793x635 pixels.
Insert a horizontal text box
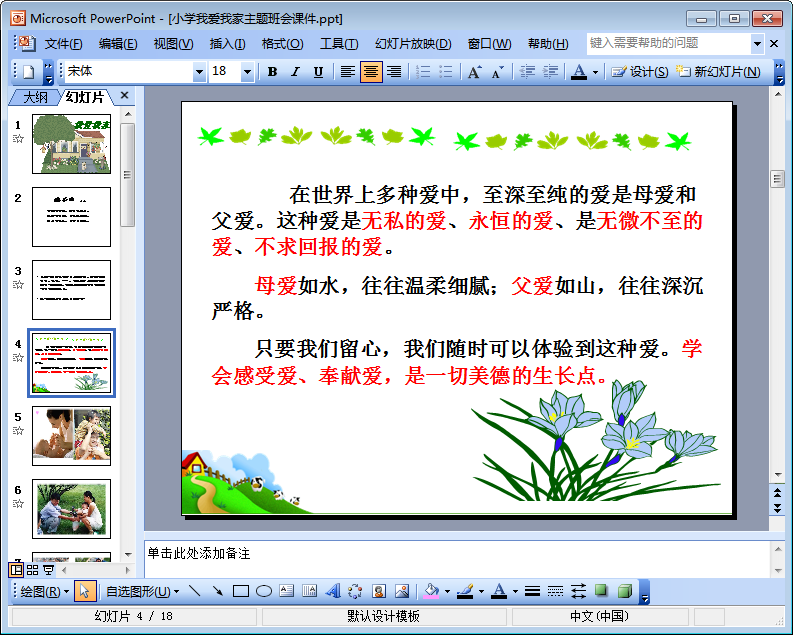[x=287, y=591]
